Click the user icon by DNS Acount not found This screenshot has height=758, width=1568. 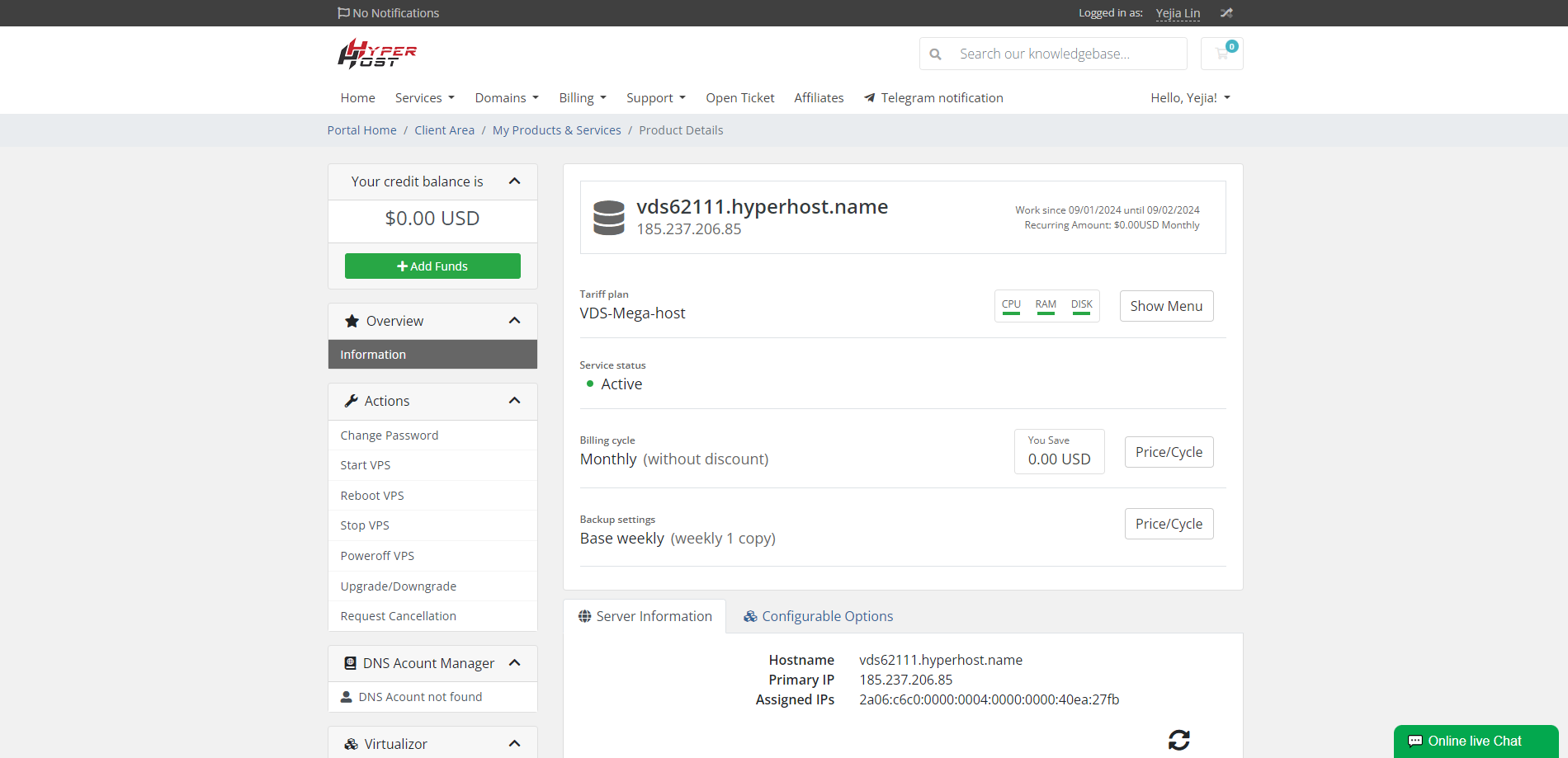[x=347, y=697]
